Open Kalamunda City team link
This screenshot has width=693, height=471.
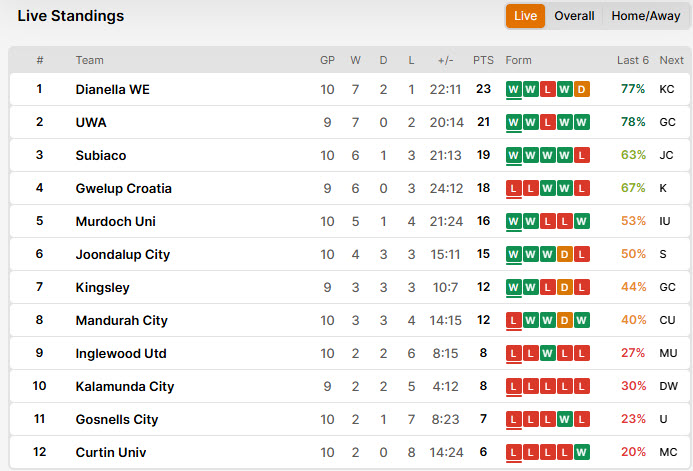(x=125, y=386)
